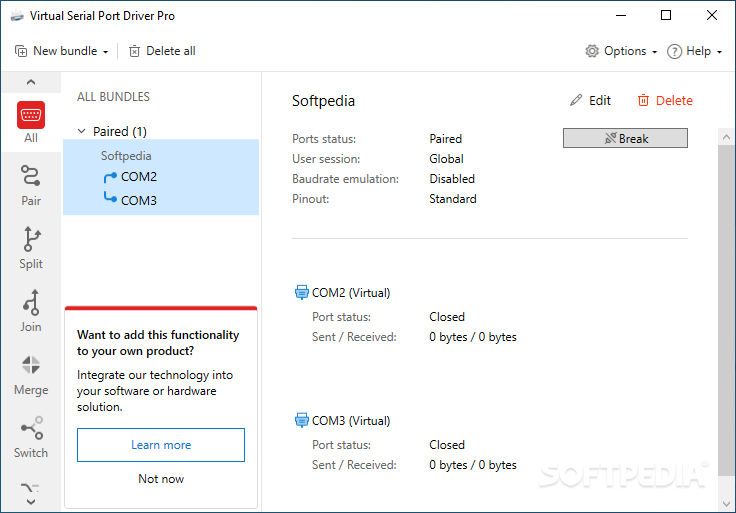Click the Delete all label
The width and height of the screenshot is (736, 513).
[171, 51]
